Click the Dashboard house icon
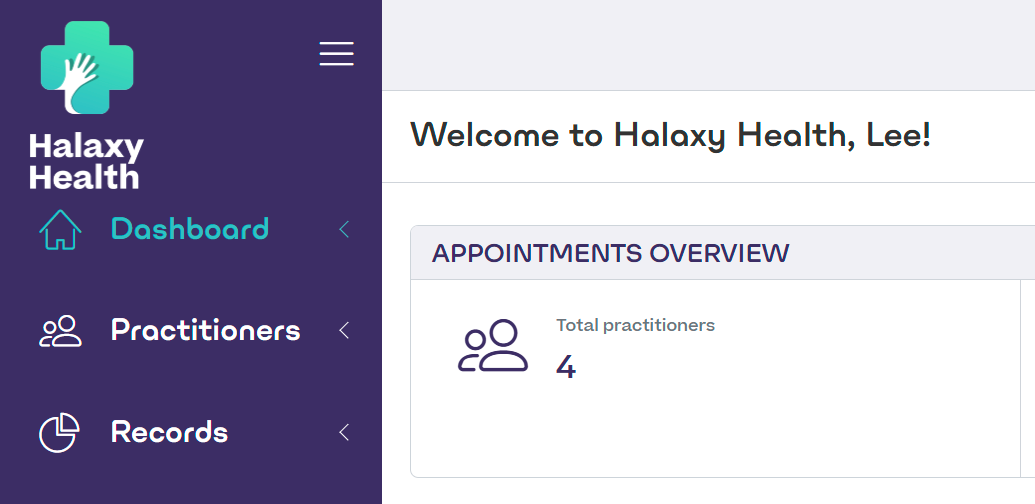Image resolution: width=1035 pixels, height=504 pixels. click(x=60, y=230)
